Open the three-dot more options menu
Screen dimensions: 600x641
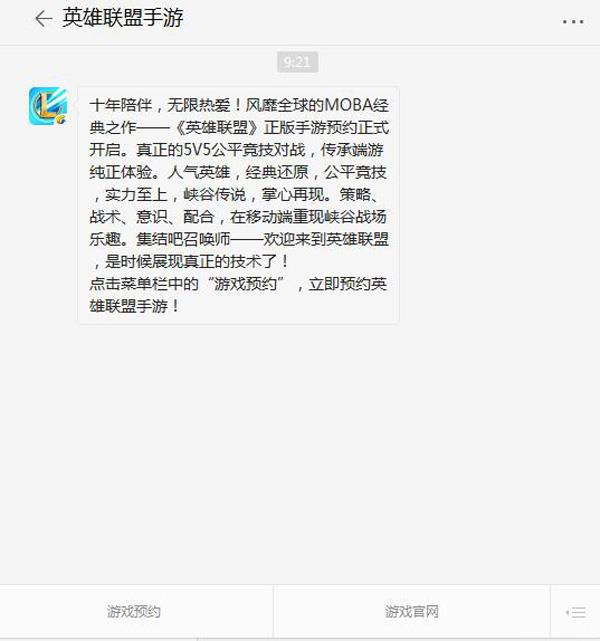point(573,22)
